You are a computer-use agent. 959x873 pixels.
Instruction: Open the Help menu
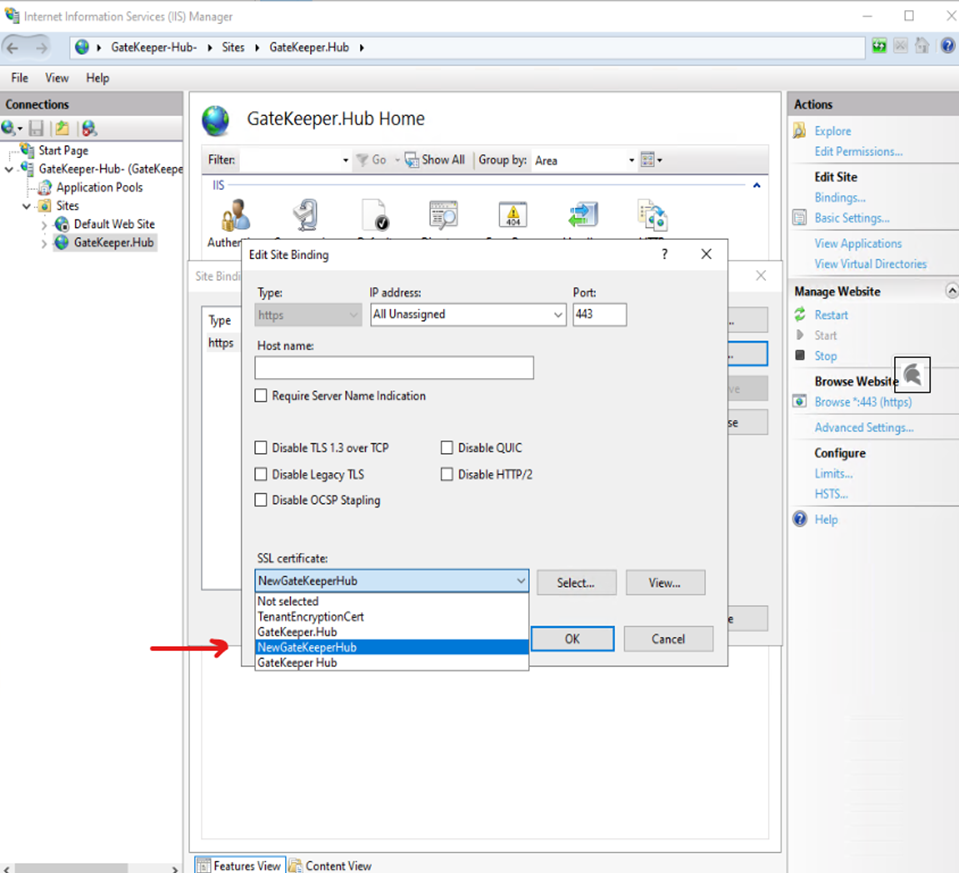97,78
